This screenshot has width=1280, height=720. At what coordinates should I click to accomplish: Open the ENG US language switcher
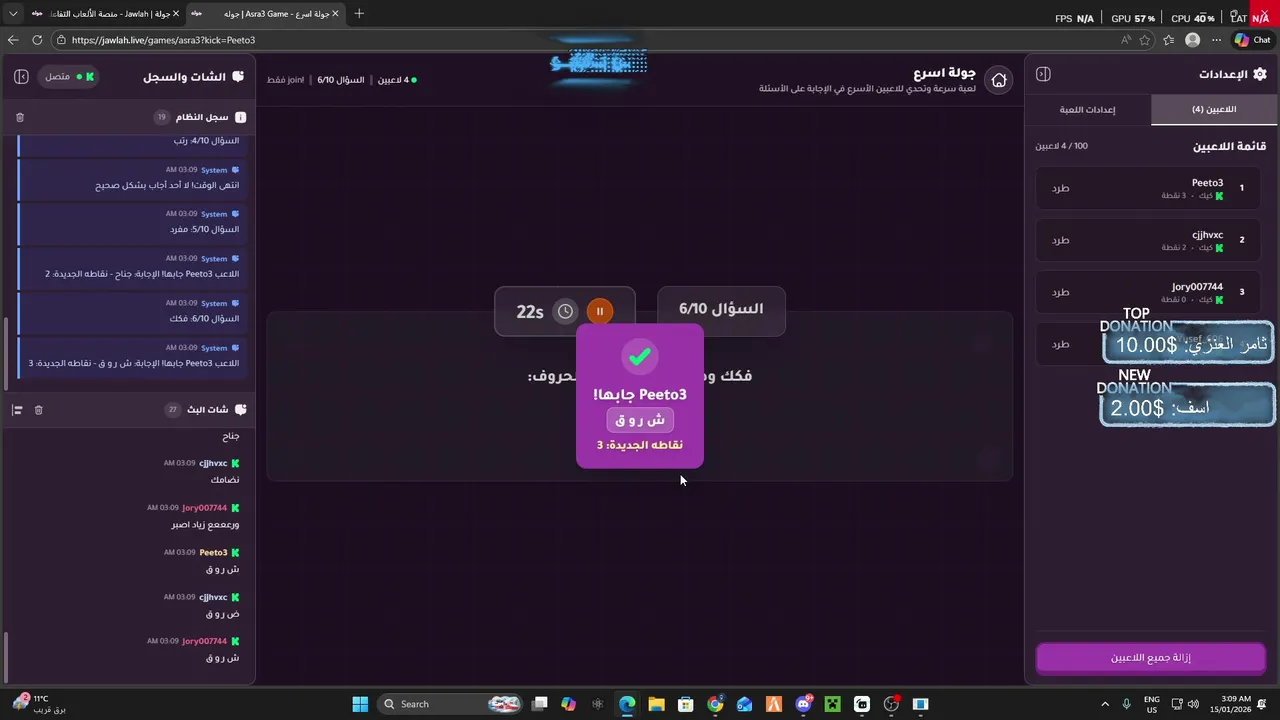(1152, 704)
